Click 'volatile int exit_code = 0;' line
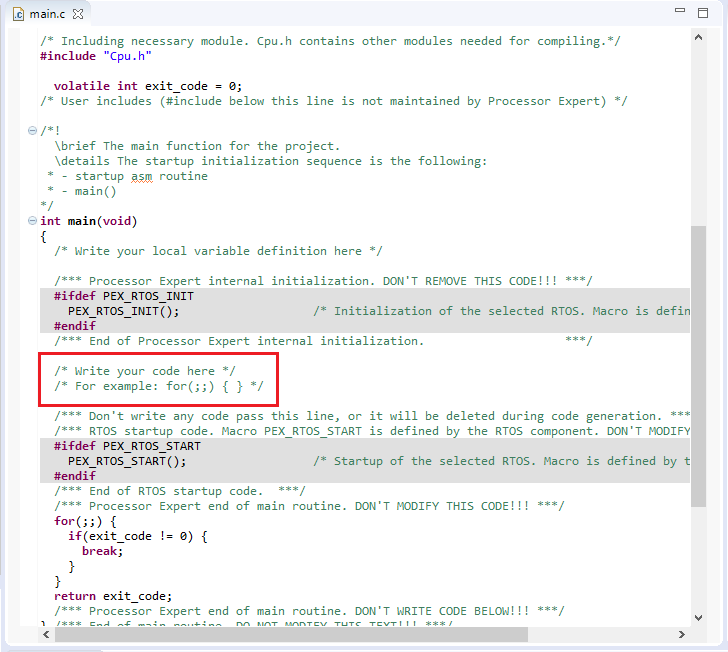This screenshot has width=728, height=652. (148, 86)
